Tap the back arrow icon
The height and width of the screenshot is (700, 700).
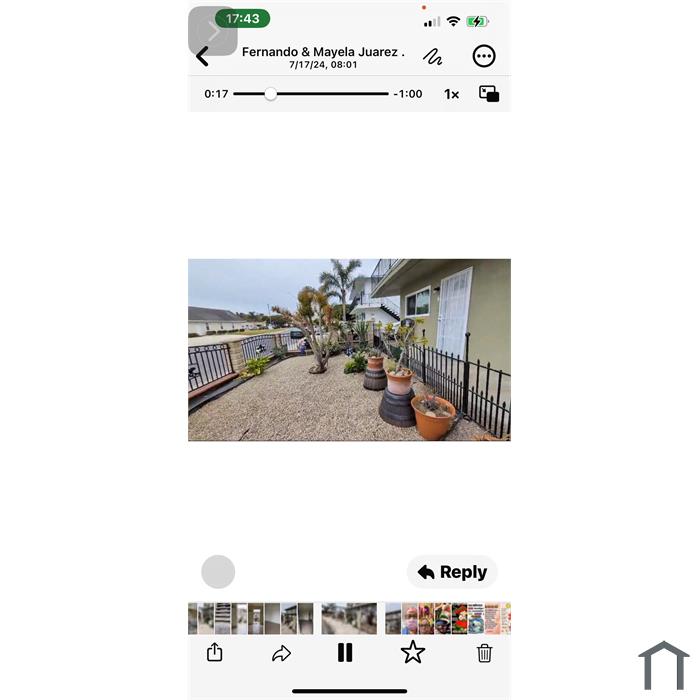202,56
